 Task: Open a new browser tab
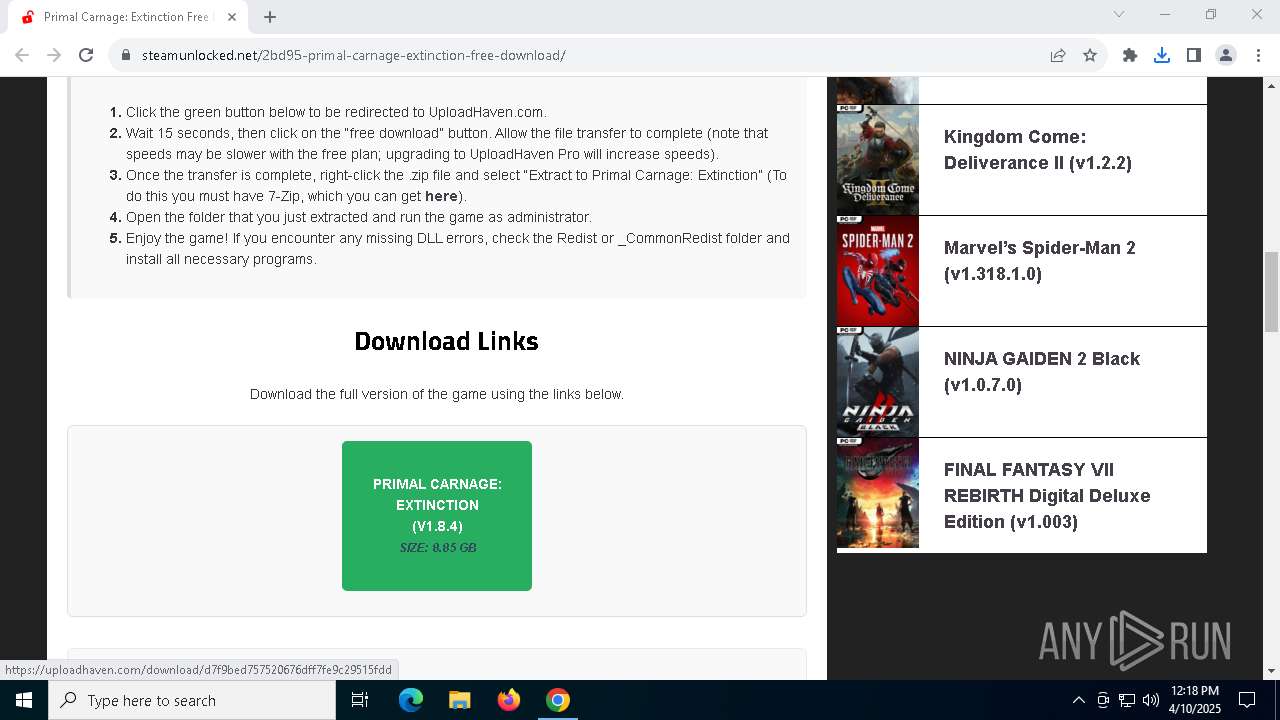click(270, 16)
